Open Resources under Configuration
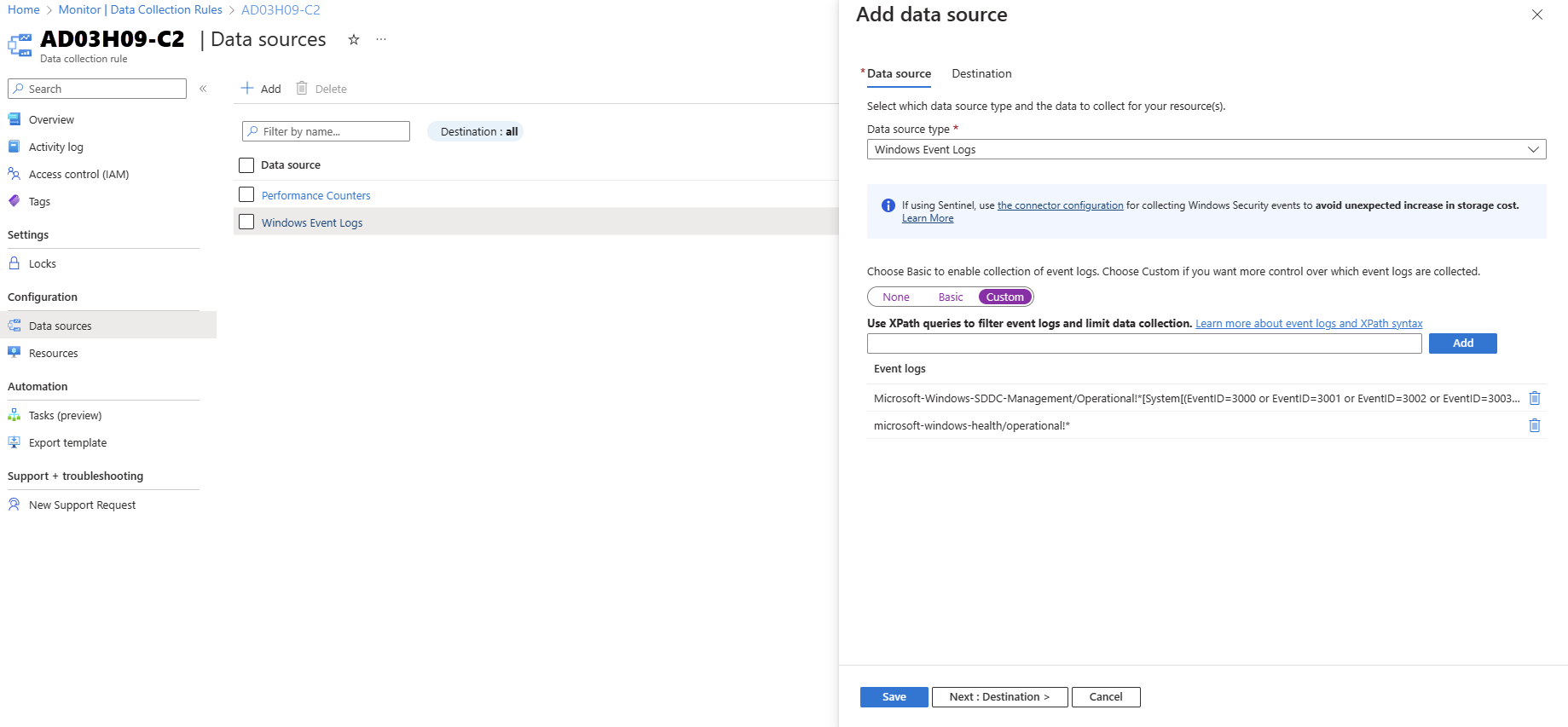The height and width of the screenshot is (727, 1568). click(x=54, y=353)
